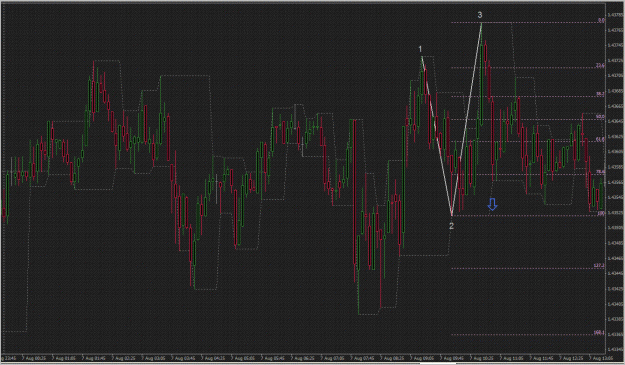625x365 pixels.
Task: Click the 100 Fibonacci level label
Action: 601,214
